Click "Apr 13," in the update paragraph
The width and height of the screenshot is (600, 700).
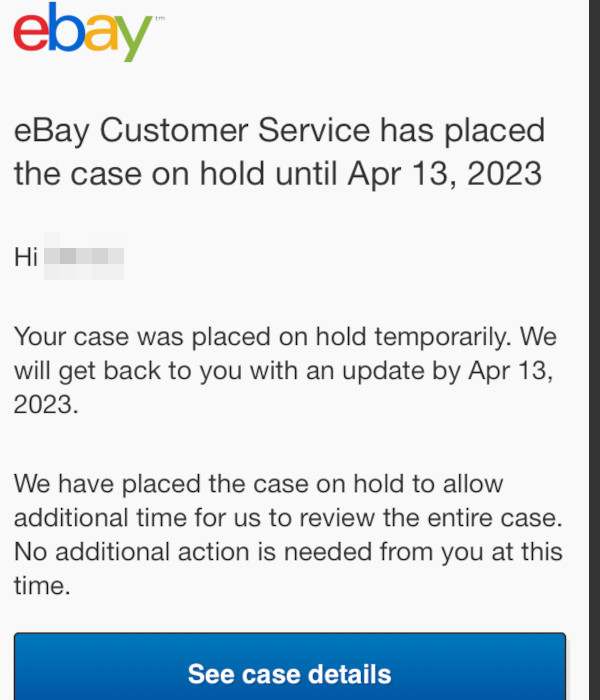pos(511,371)
